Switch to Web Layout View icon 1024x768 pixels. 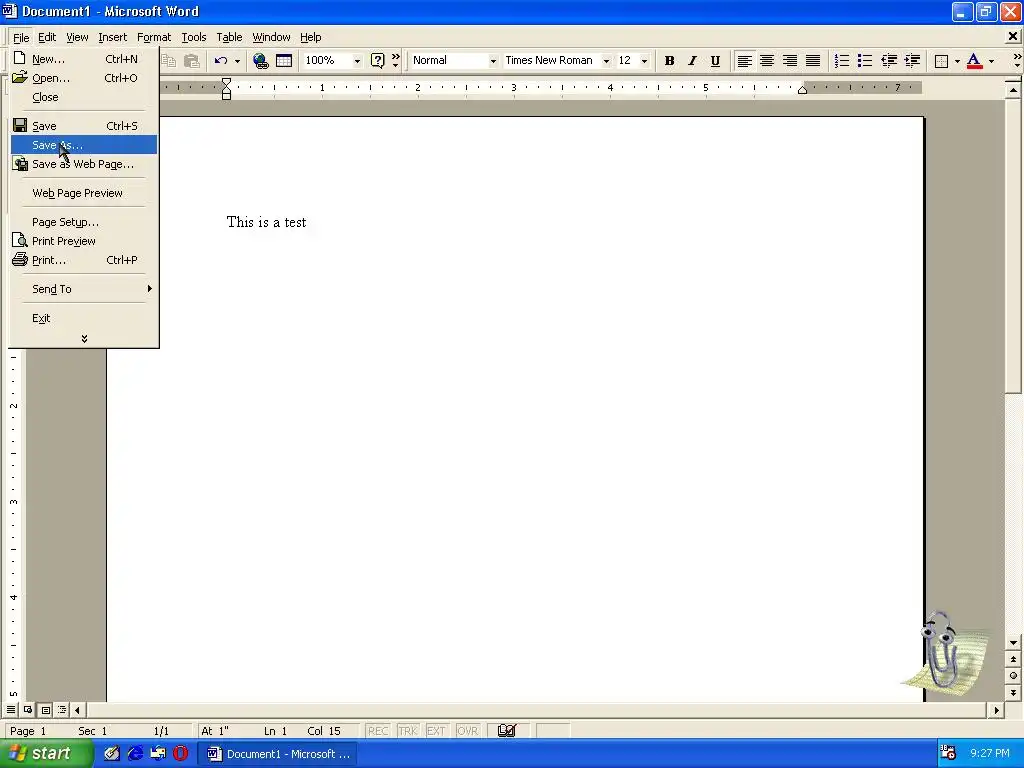click(x=28, y=709)
